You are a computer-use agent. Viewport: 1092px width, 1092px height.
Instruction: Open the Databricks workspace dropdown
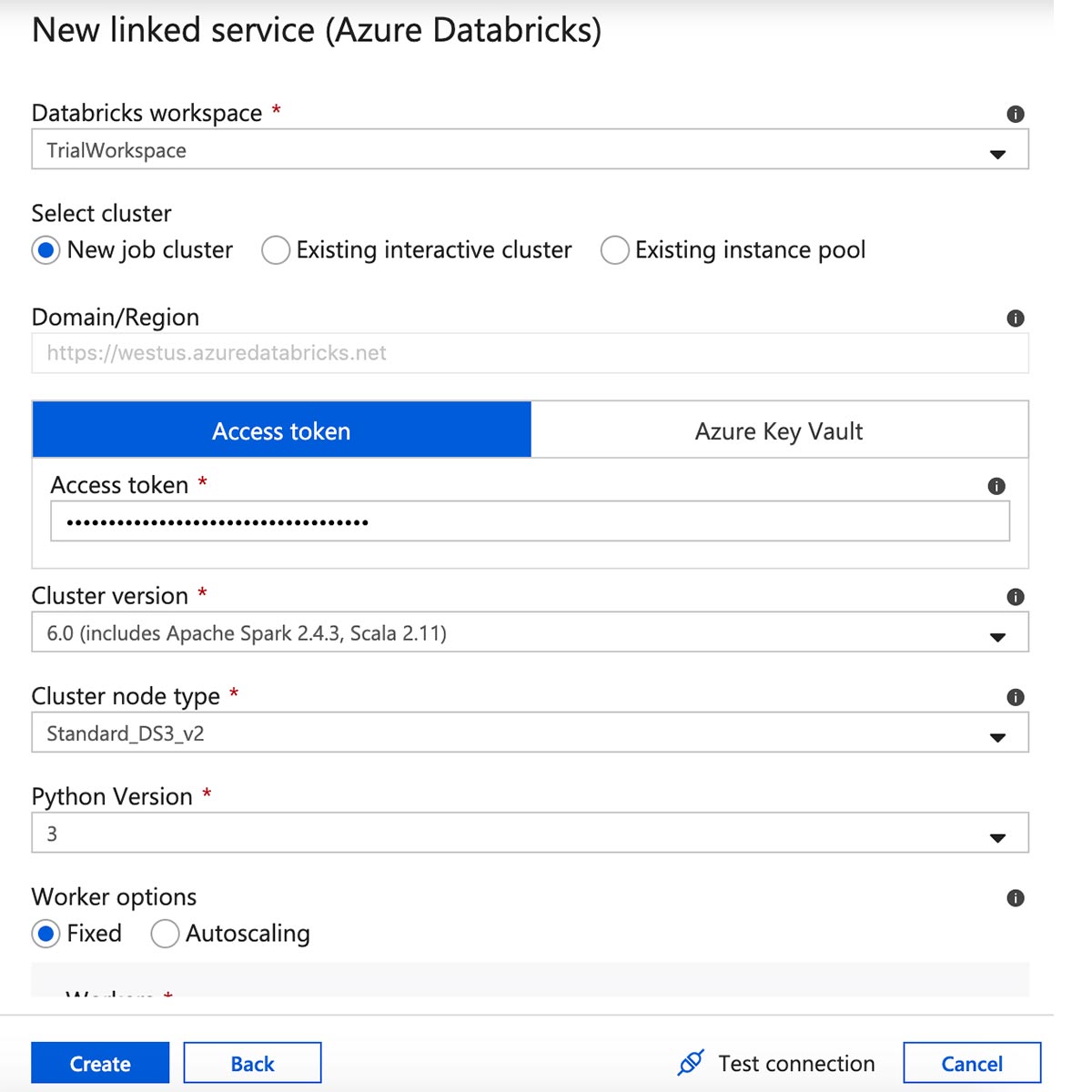(x=530, y=150)
